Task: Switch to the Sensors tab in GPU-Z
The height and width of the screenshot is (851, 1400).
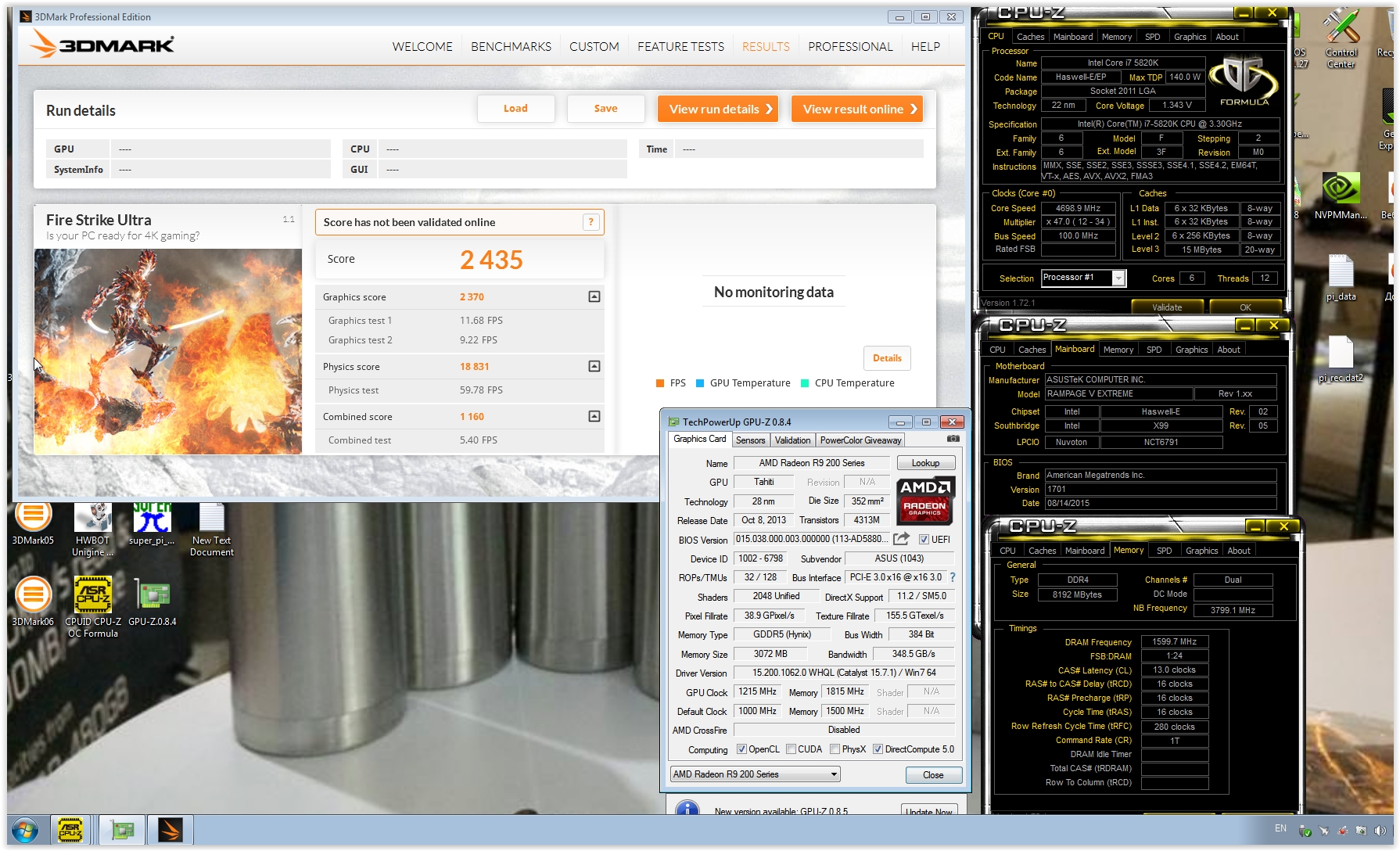Action: 750,440
